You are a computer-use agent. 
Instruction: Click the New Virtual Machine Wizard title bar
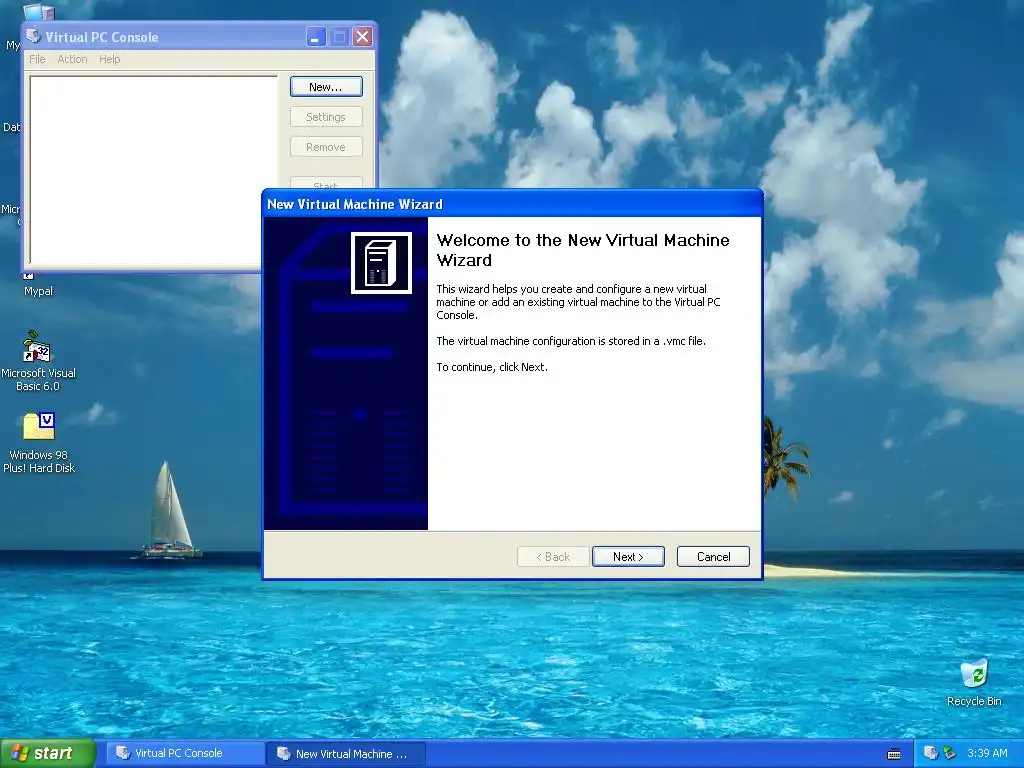click(x=512, y=204)
